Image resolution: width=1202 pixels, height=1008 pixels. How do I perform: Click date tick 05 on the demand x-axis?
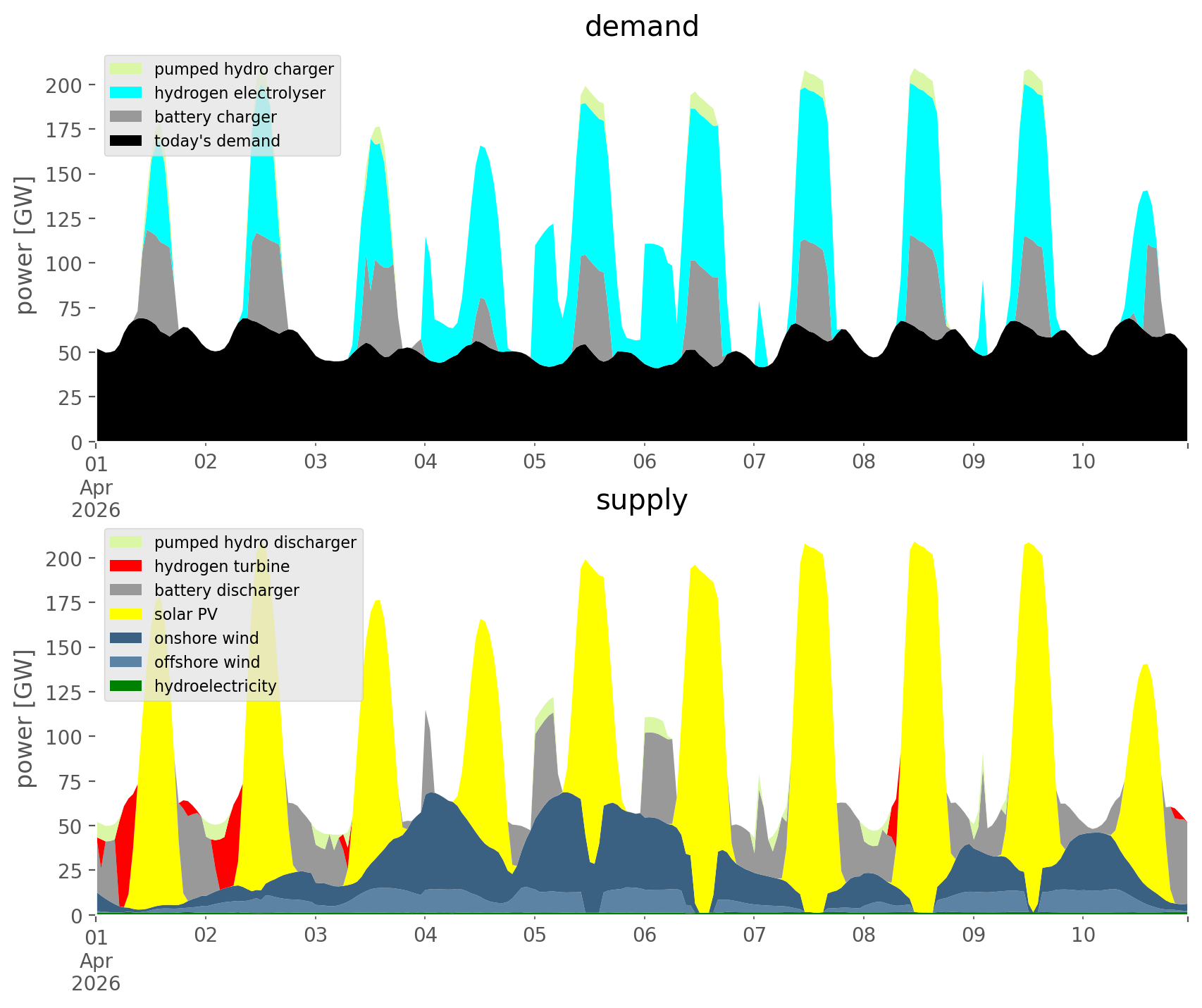[x=535, y=462]
